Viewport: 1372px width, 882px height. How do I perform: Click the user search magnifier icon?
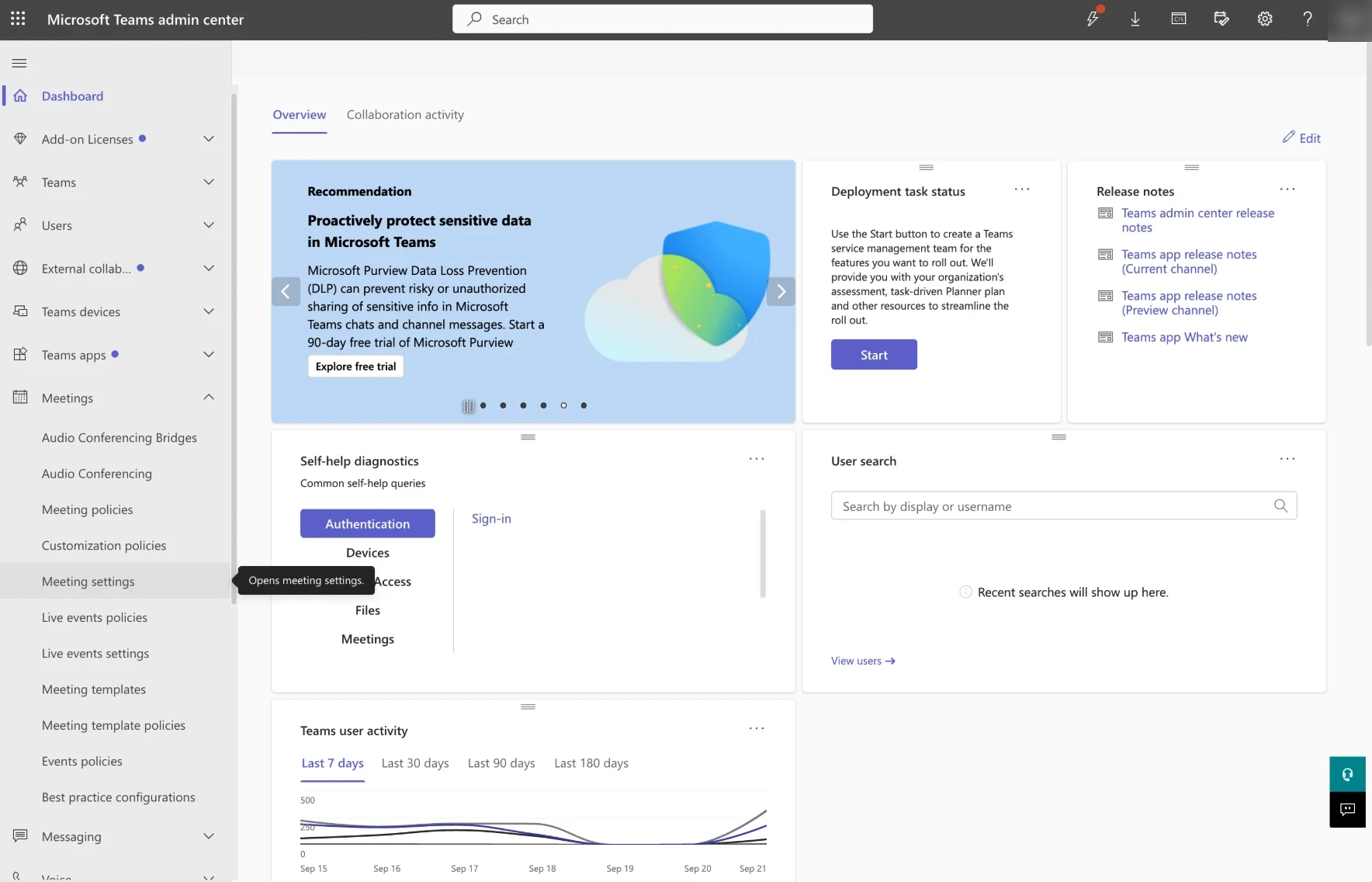[1280, 506]
